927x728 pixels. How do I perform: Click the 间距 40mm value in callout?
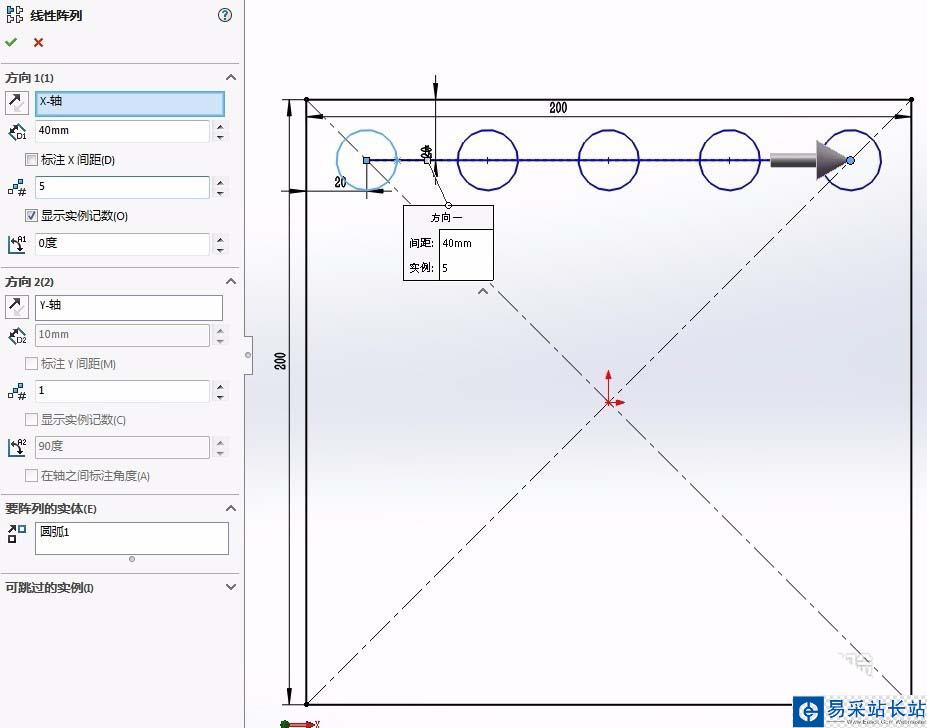click(466, 242)
